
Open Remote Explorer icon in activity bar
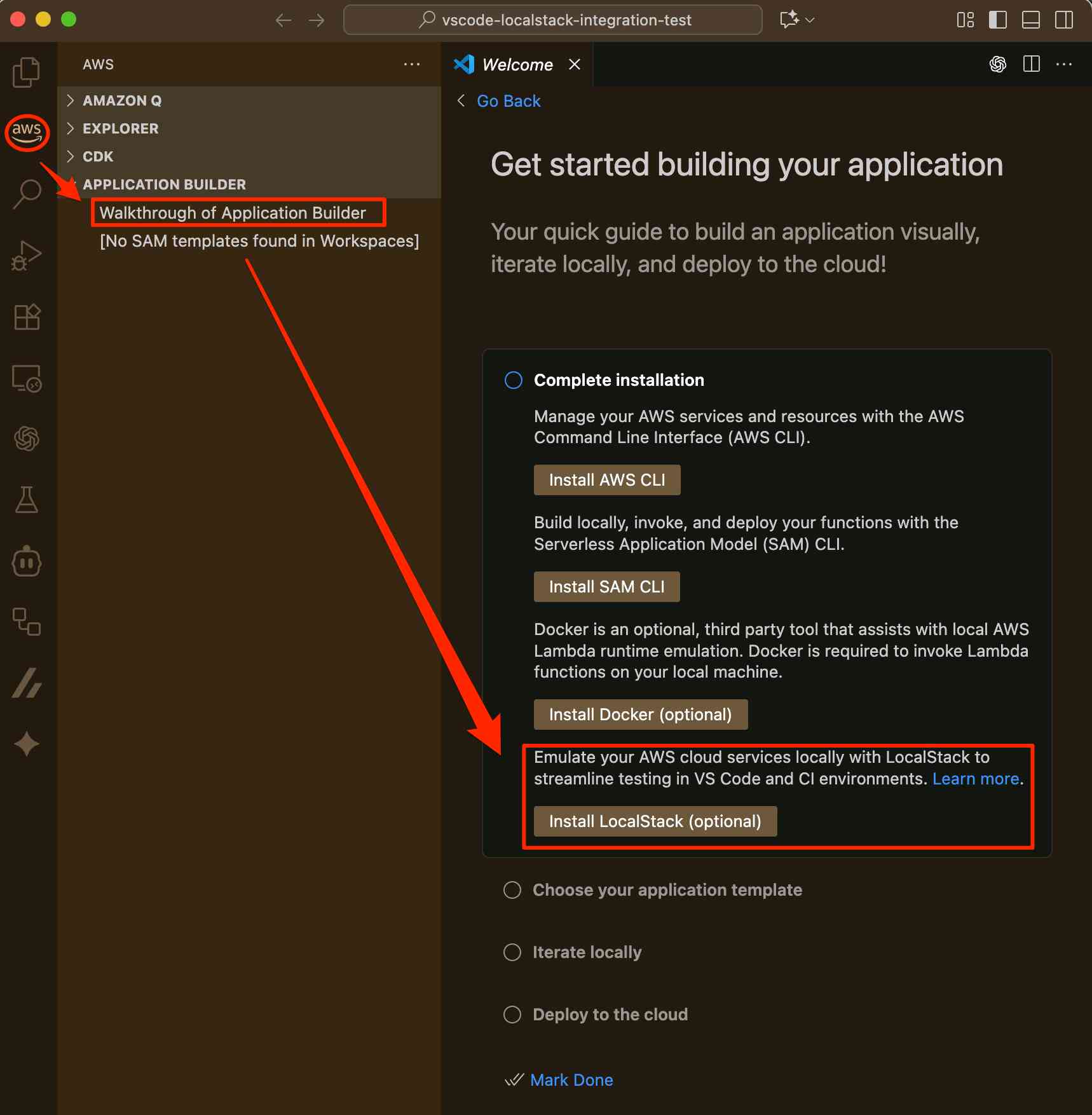click(27, 378)
